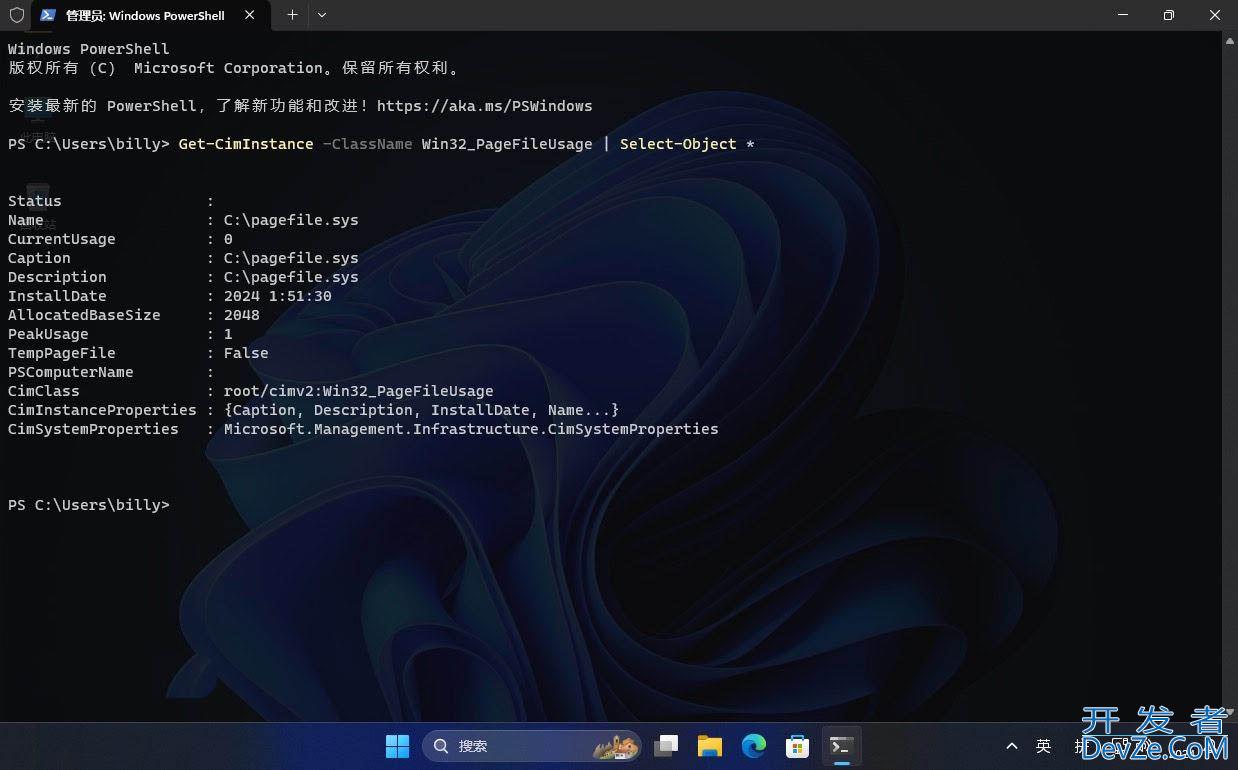1238x770 pixels.
Task: Click the Terminal icon in the taskbar
Action: 842,746
